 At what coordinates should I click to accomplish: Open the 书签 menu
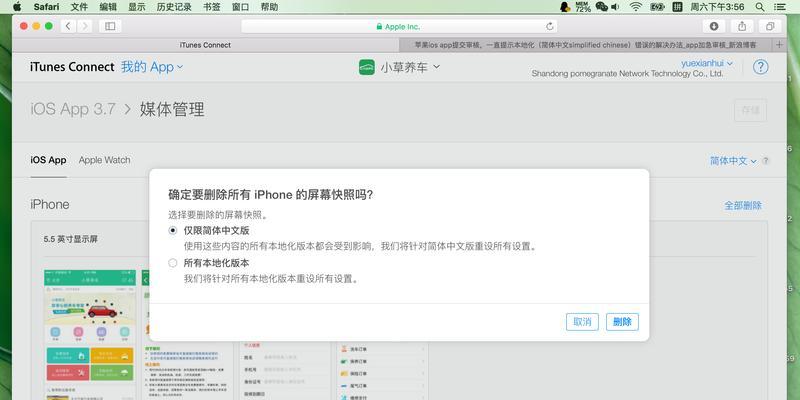211,7
